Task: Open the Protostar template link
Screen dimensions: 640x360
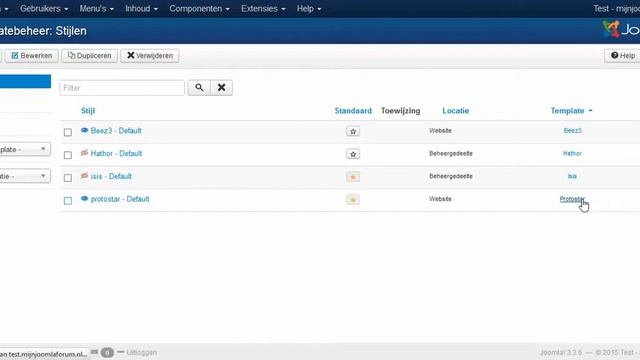Action: click(572, 199)
